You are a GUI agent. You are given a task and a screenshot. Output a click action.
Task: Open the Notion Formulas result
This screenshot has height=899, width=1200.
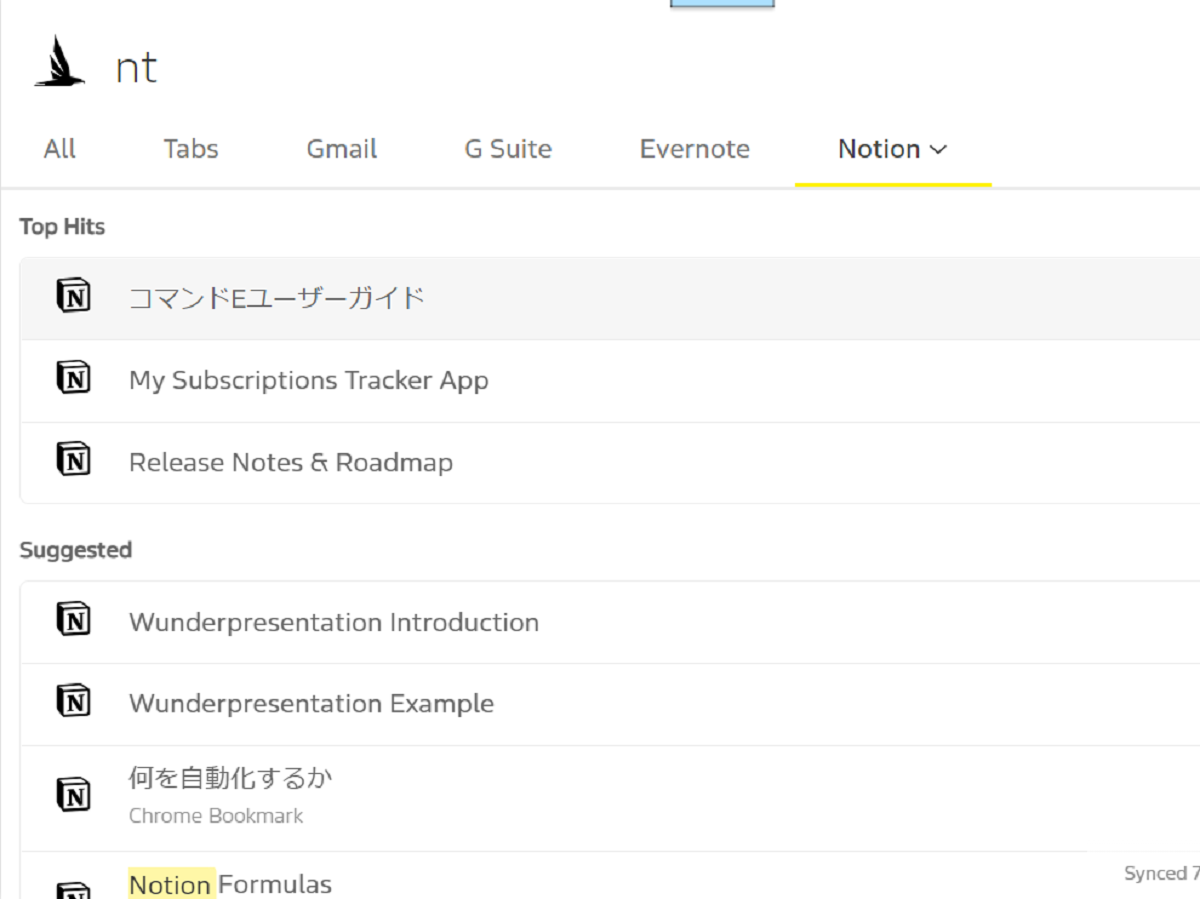610,877
